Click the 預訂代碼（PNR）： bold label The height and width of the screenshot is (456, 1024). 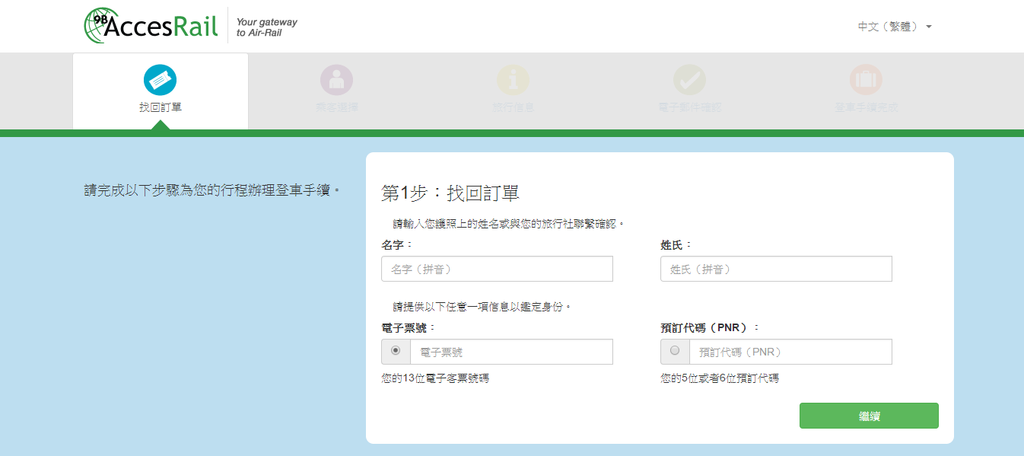pyautogui.click(x=711, y=327)
